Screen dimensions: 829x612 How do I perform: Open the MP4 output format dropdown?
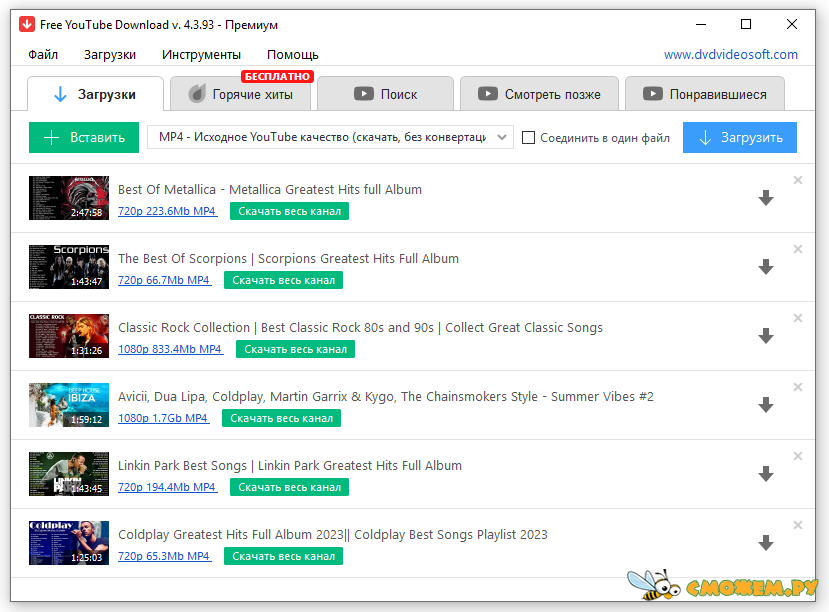pyautogui.click(x=330, y=137)
